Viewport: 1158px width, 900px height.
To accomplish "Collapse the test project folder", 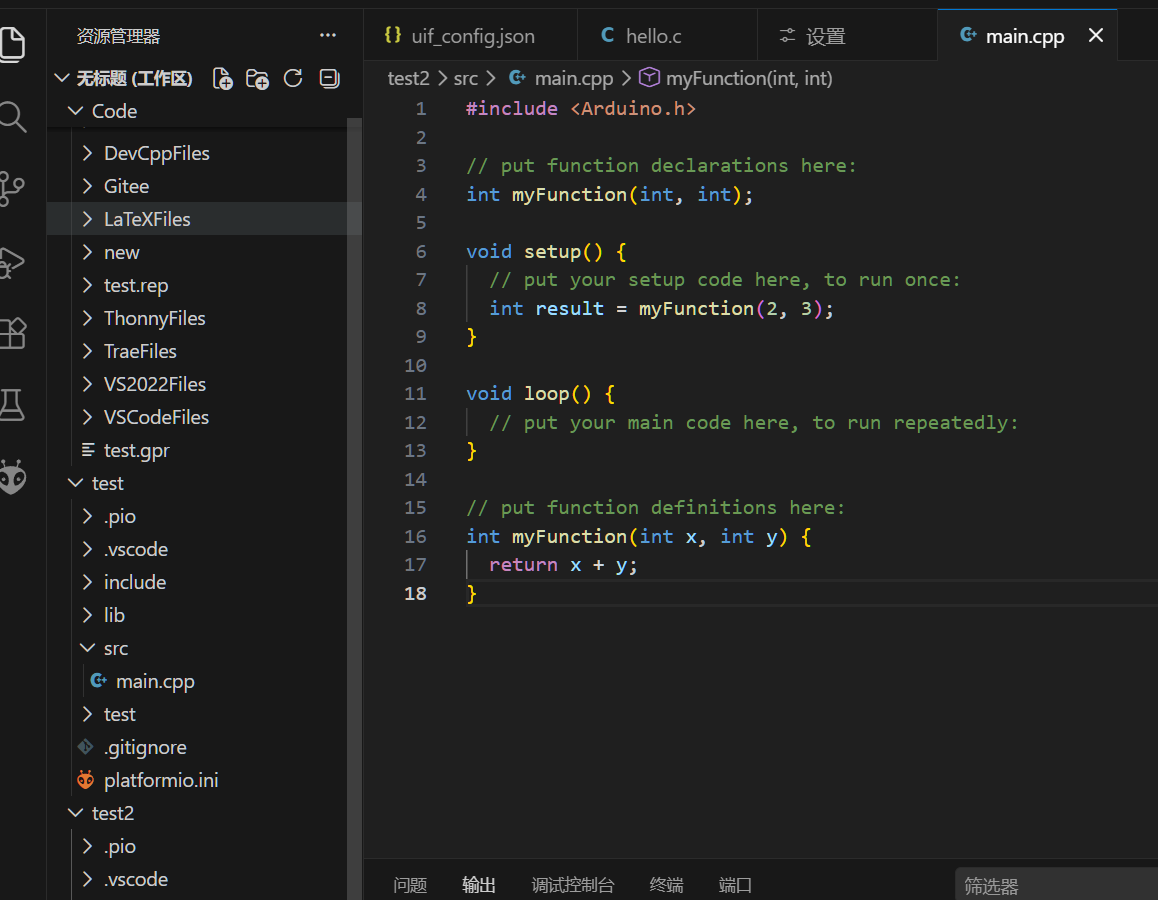I will pyautogui.click(x=75, y=483).
